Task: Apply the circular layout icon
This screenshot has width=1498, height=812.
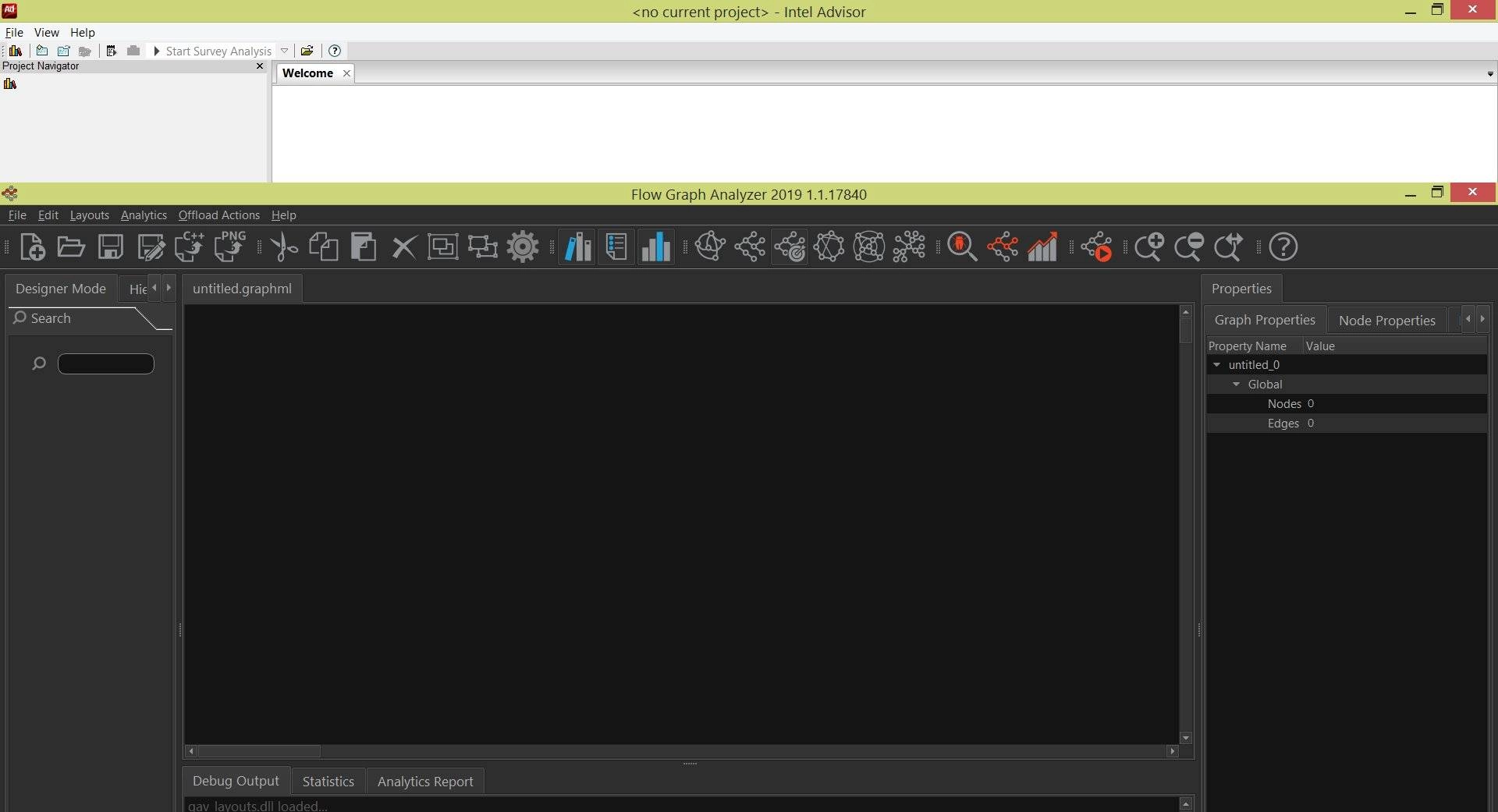Action: tap(829, 247)
